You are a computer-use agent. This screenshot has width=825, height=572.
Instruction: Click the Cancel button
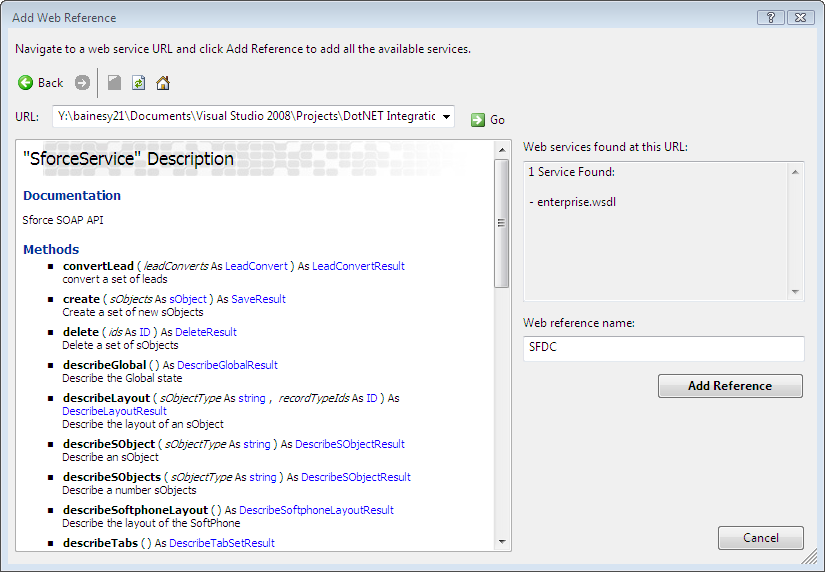pyautogui.click(x=761, y=538)
